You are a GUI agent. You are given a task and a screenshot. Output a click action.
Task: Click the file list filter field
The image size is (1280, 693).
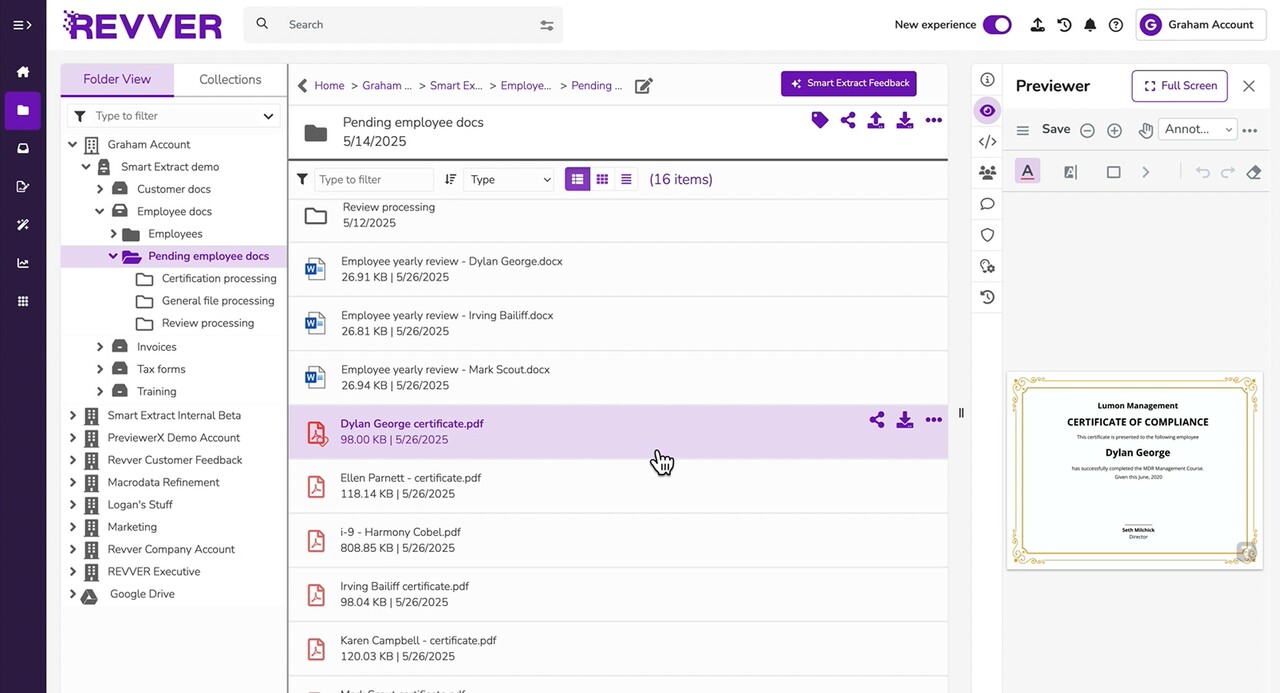(x=374, y=179)
